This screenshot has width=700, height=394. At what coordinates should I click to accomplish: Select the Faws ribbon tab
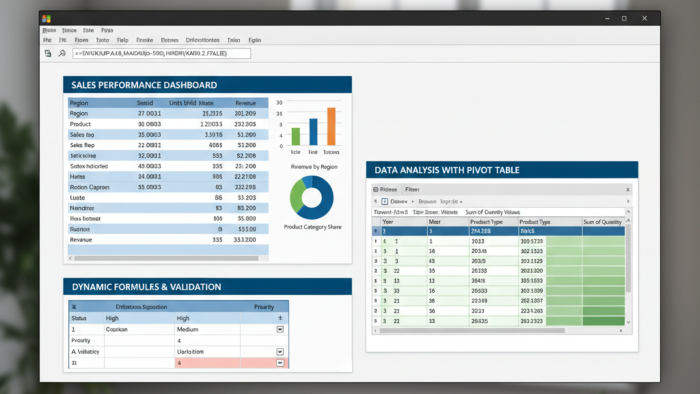click(x=81, y=40)
